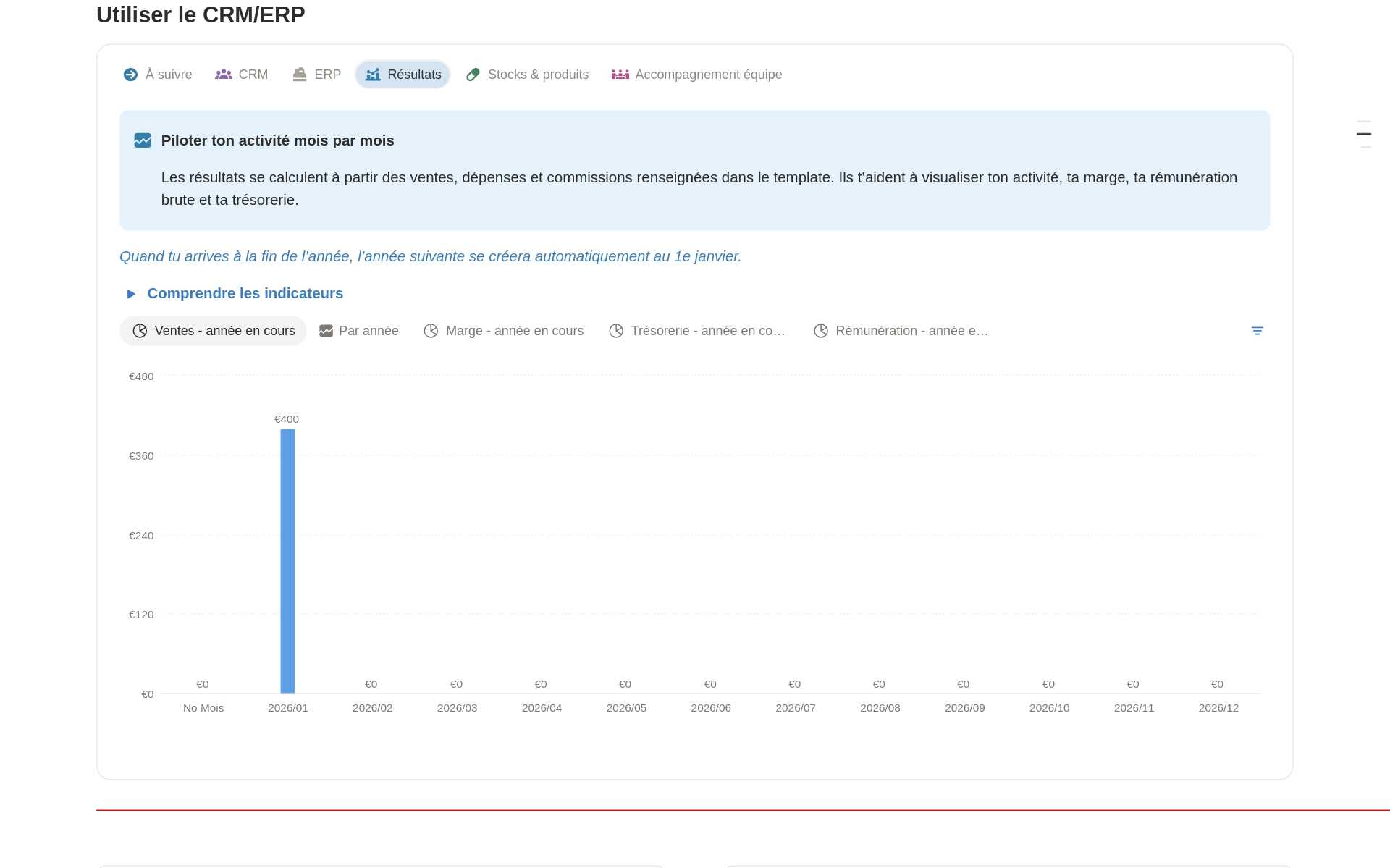
Task: Switch to the CRM tab
Action: [242, 75]
